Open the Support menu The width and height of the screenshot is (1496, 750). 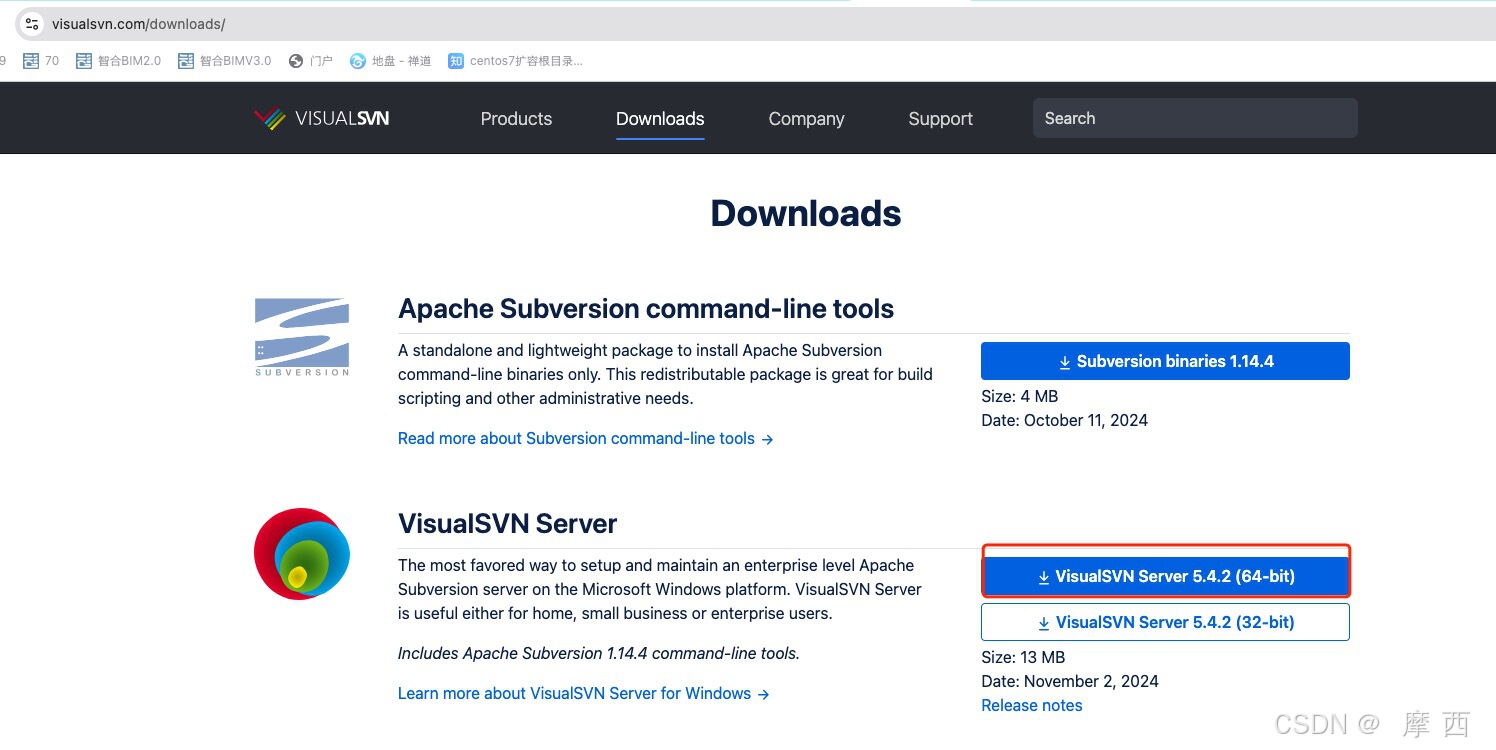[940, 118]
